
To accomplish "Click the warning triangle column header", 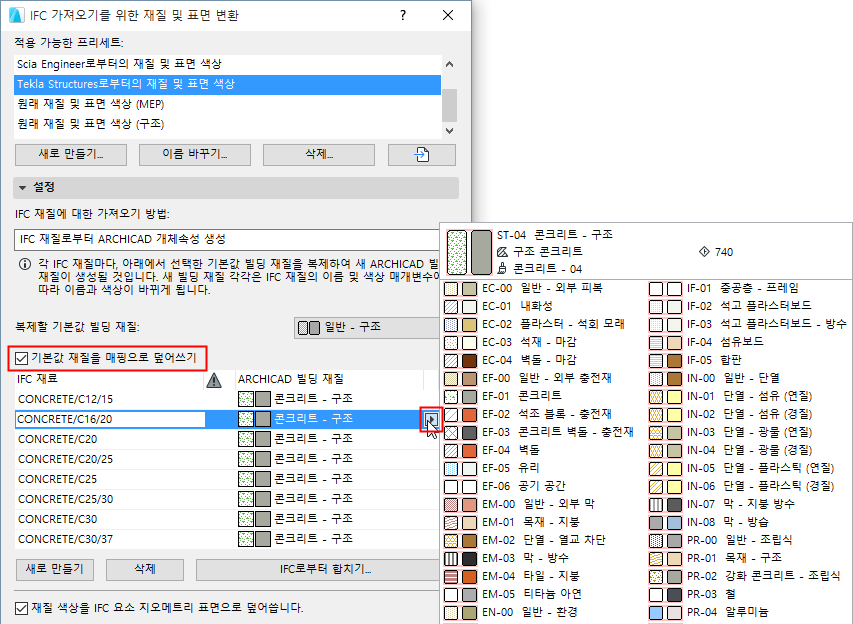I will (x=214, y=380).
